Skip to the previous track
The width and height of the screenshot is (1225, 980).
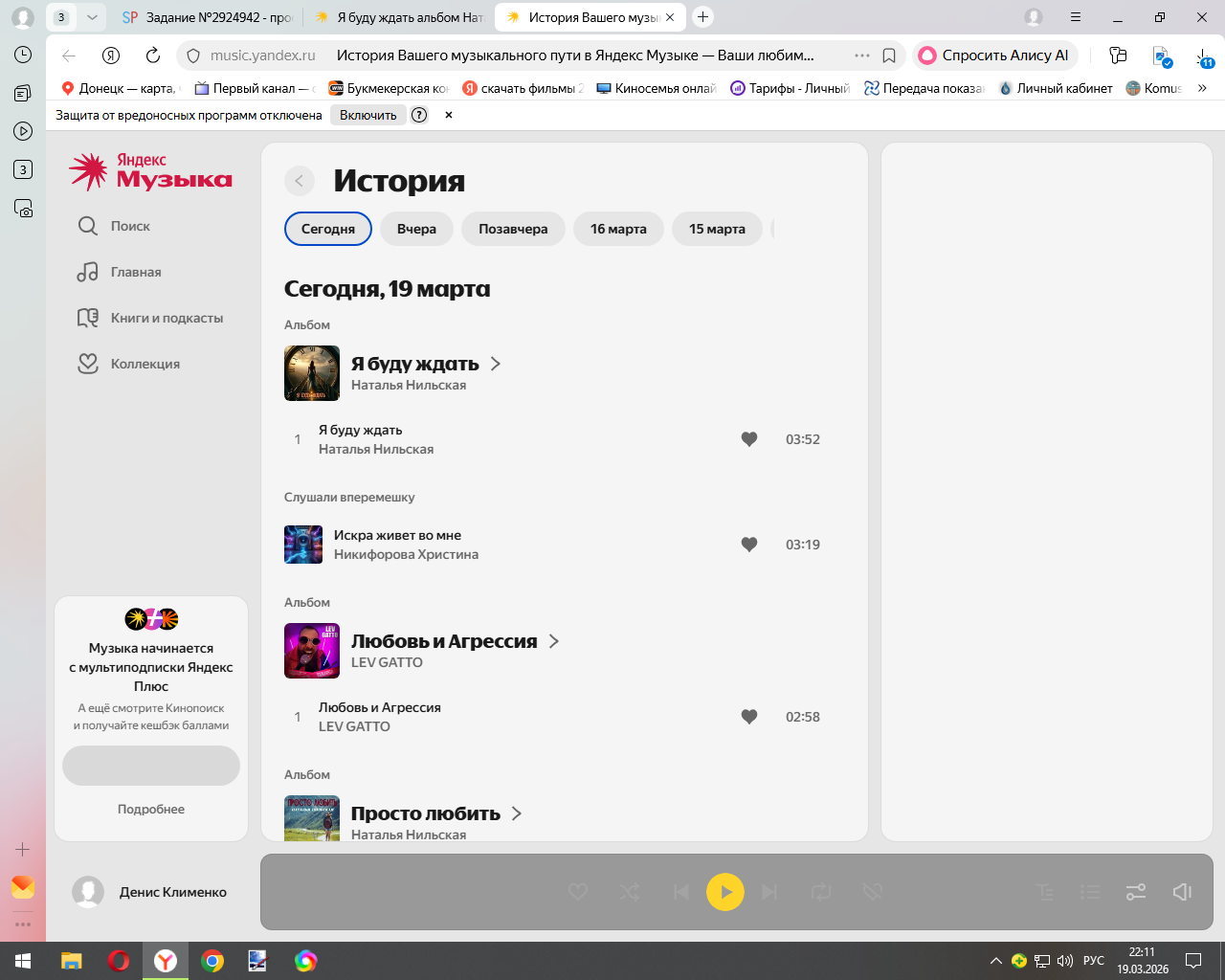coord(680,892)
